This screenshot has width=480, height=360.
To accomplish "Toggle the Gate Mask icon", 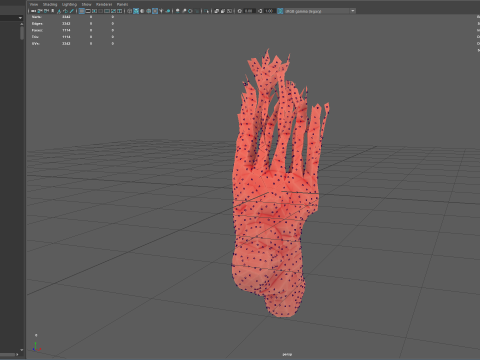I will click(101, 11).
